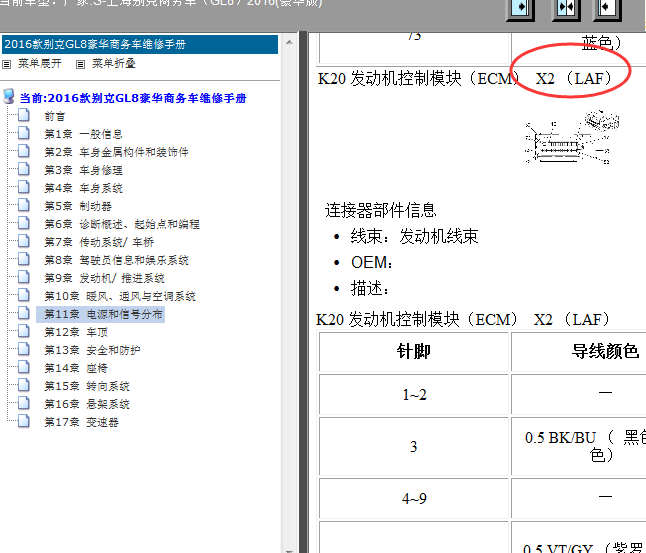Open 第1章 一般信息
Viewport: 646px width, 553px height.
(84, 134)
